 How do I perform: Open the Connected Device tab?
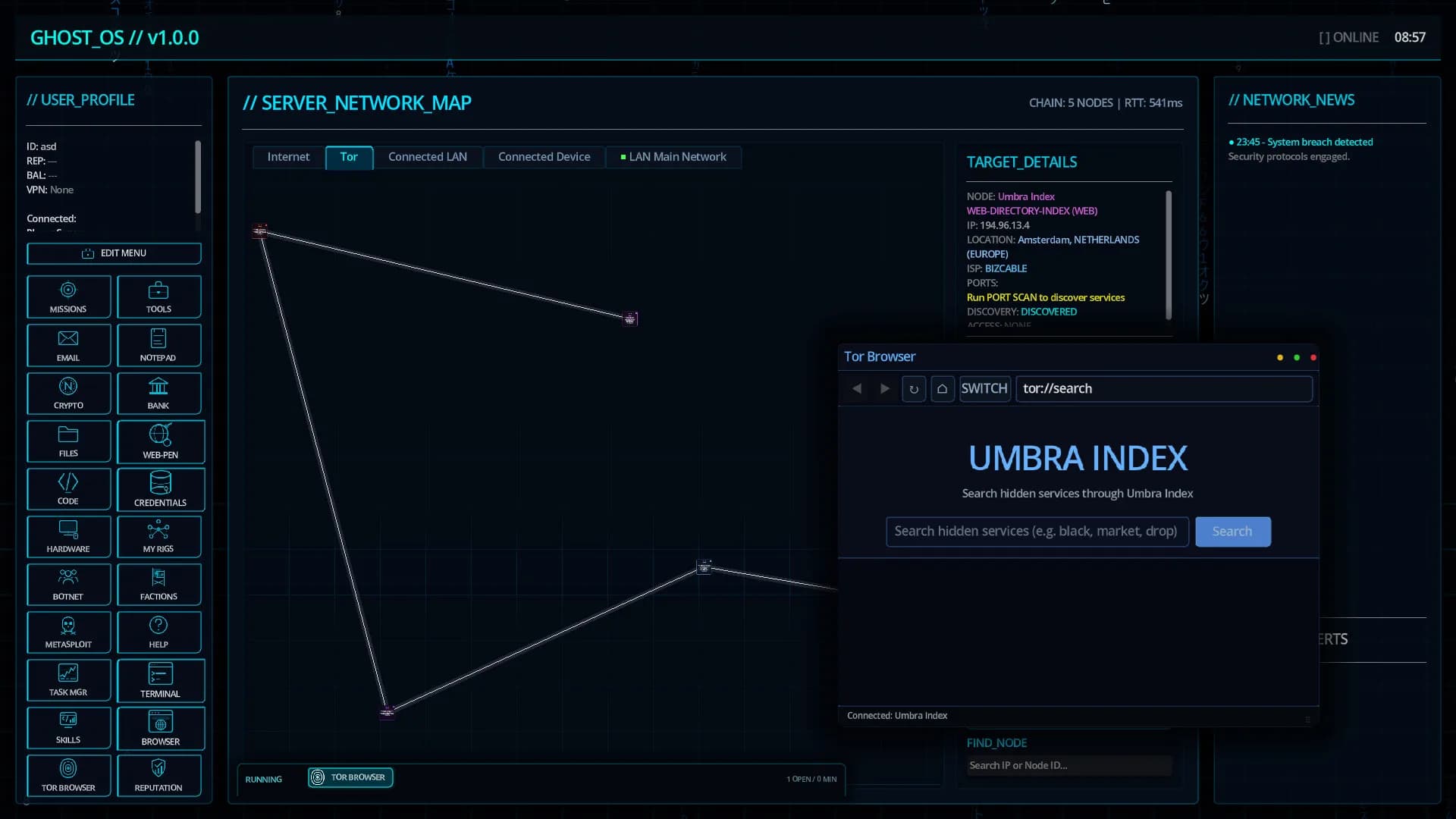[x=544, y=157]
